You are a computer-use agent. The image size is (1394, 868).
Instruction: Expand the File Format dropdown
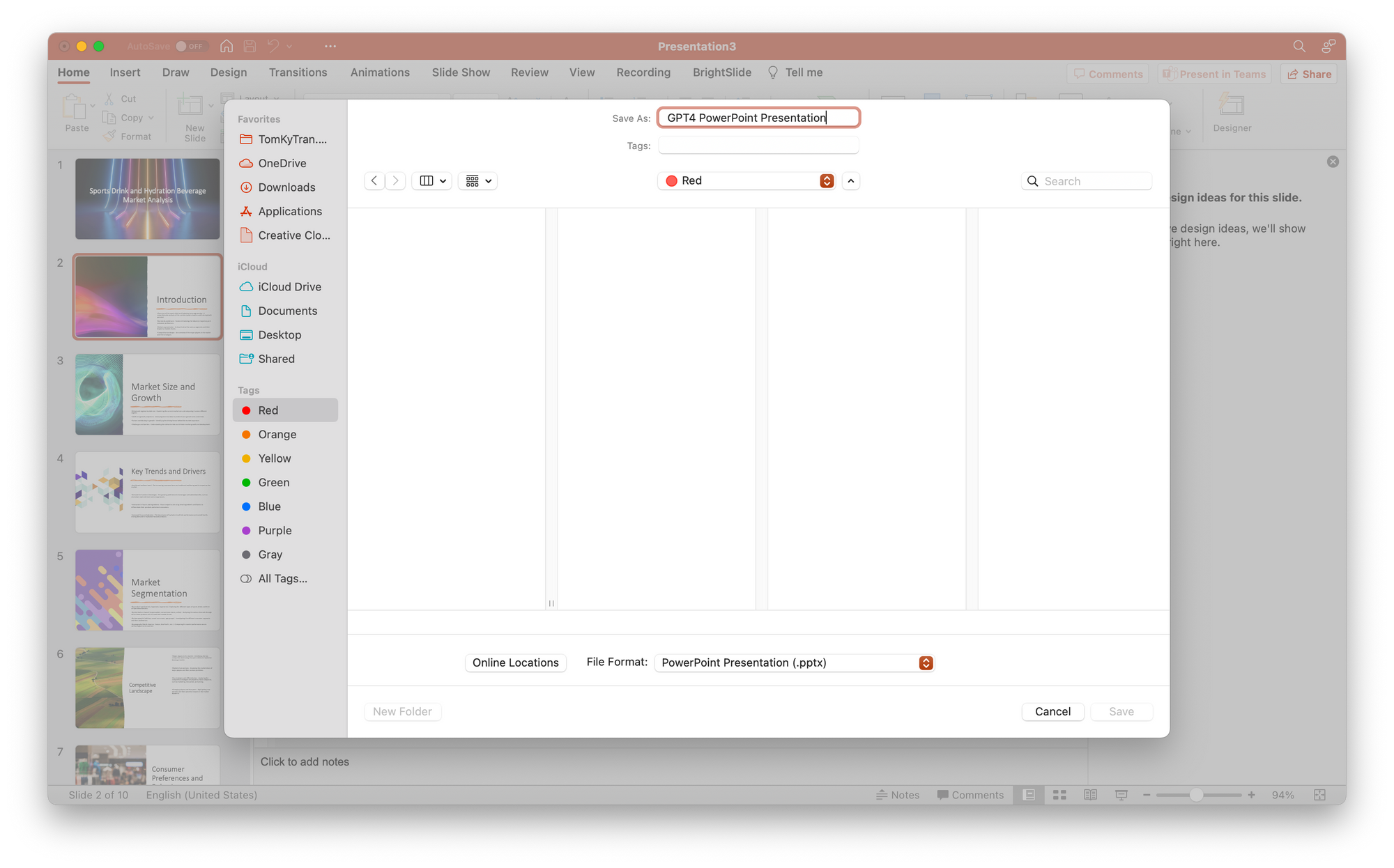pyautogui.click(x=925, y=662)
